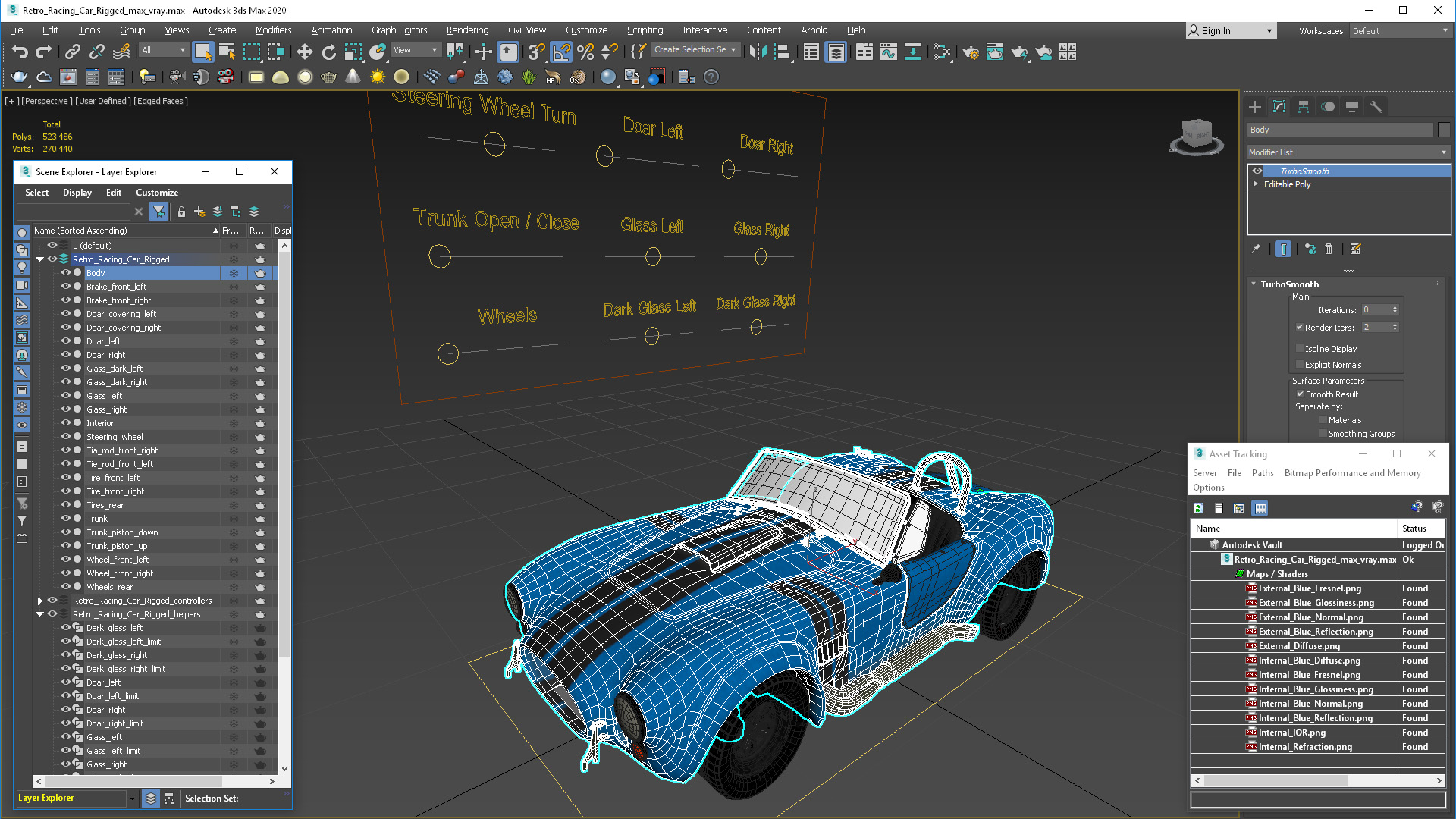Check Separate by Smoothing Groups option
This screenshot has width=1456, height=819.
(1323, 434)
